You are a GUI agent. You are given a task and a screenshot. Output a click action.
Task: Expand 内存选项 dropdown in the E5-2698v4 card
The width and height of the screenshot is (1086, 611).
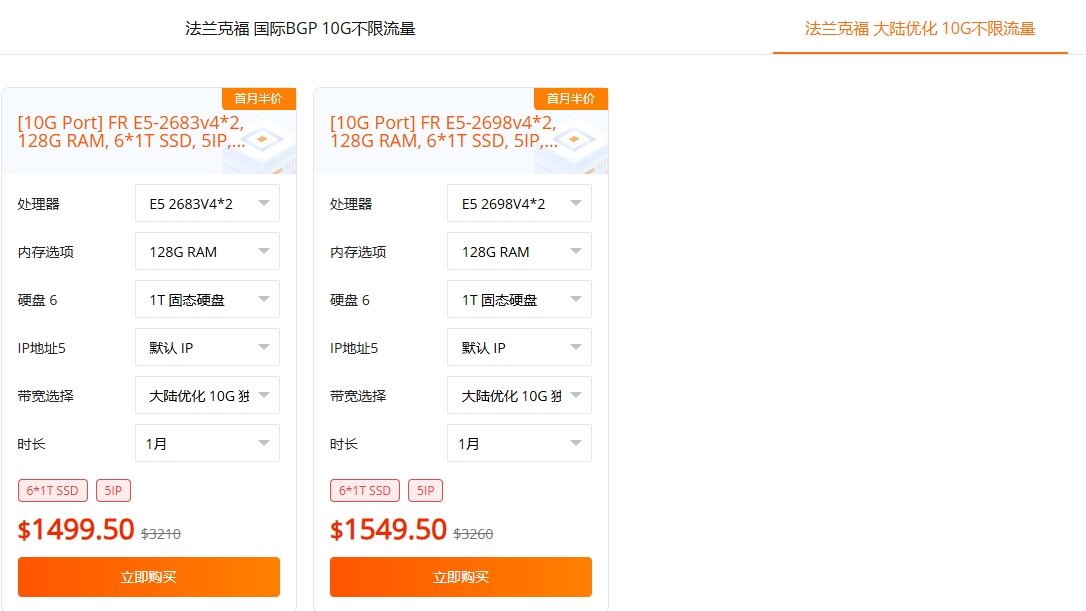pos(519,252)
